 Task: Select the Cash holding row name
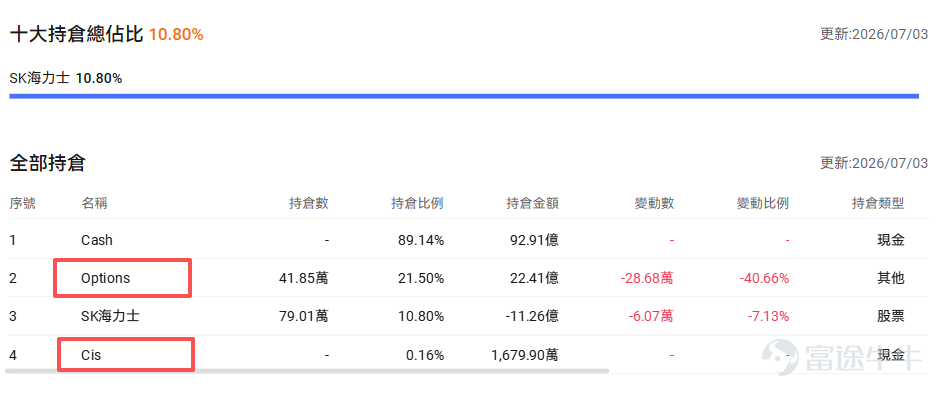[97, 240]
